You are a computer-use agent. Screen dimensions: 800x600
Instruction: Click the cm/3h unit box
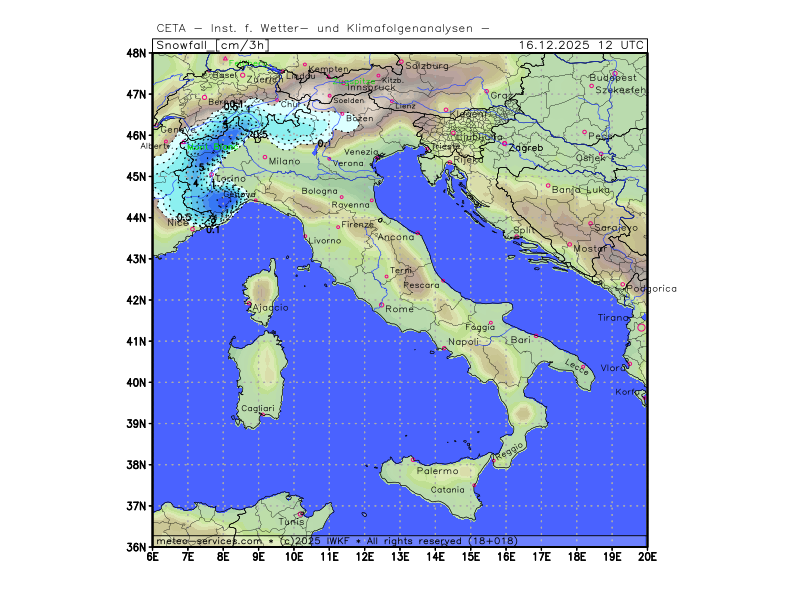(x=244, y=45)
